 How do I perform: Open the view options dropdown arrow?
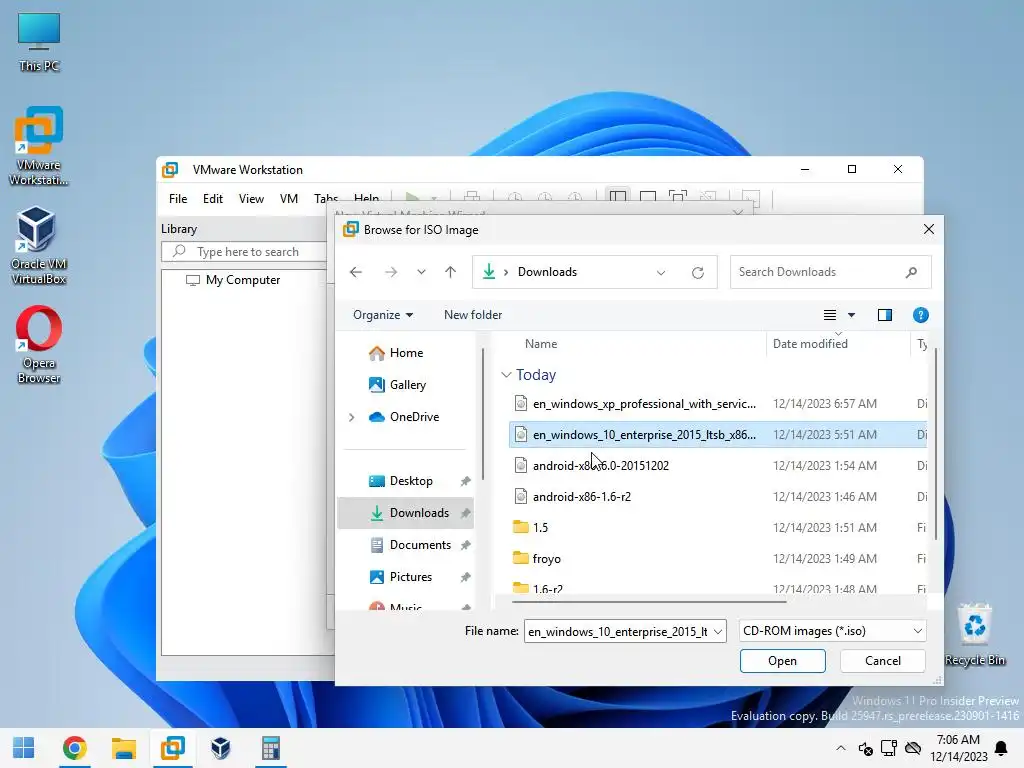click(x=851, y=315)
